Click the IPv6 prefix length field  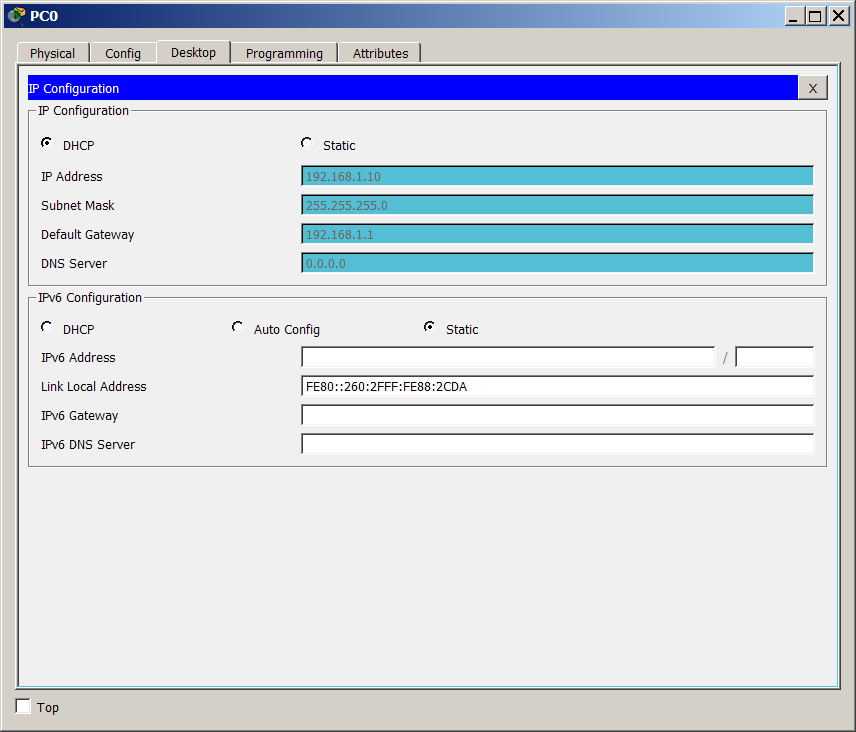[774, 357]
